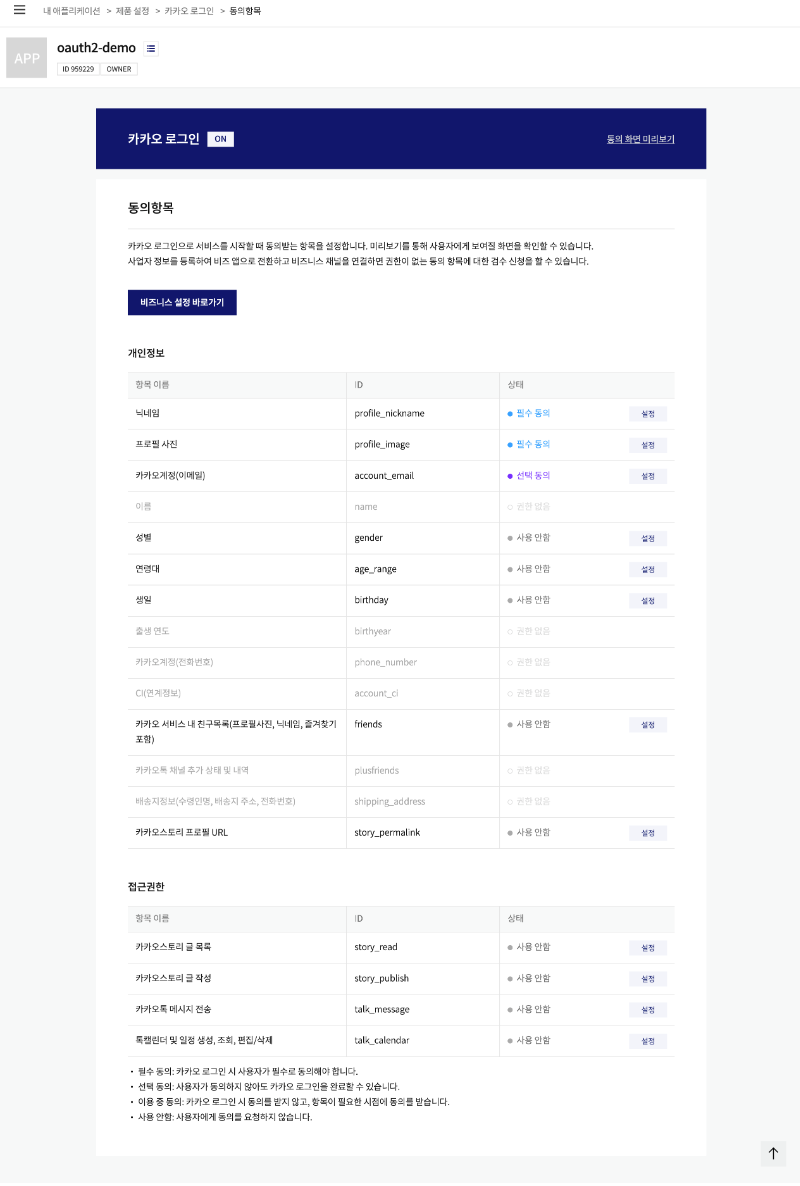Click 설정 for profile_image row
This screenshot has width=800, height=1186.
tap(648, 446)
